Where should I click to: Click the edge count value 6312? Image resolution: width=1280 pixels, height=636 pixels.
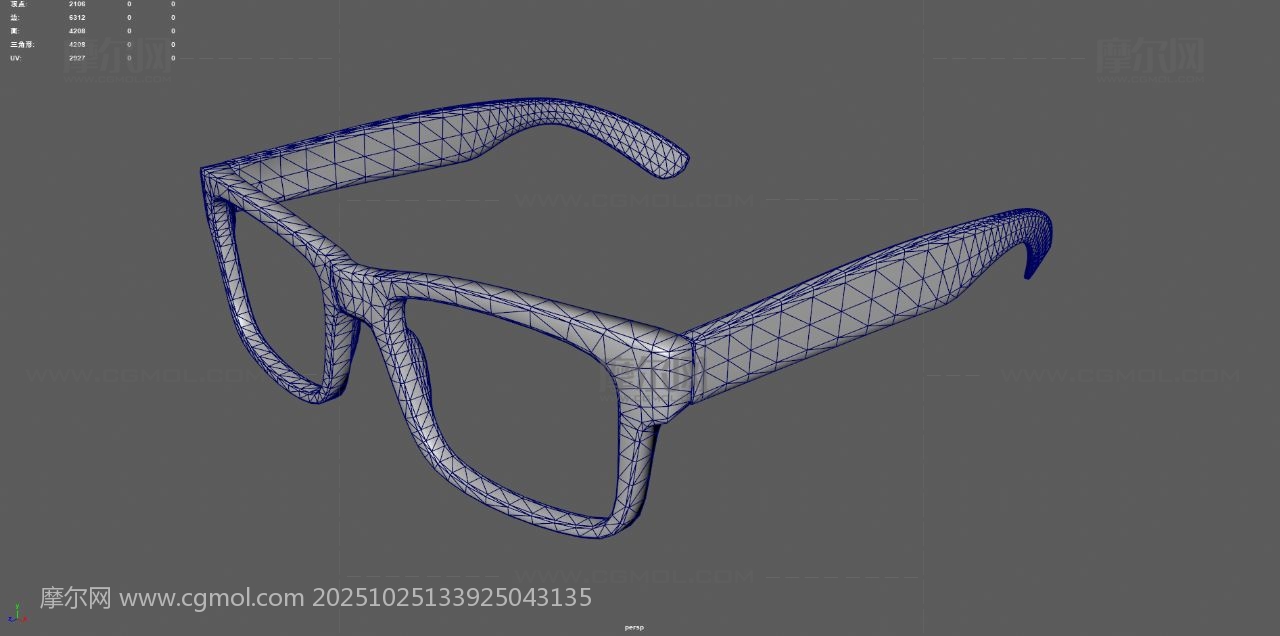[x=77, y=17]
